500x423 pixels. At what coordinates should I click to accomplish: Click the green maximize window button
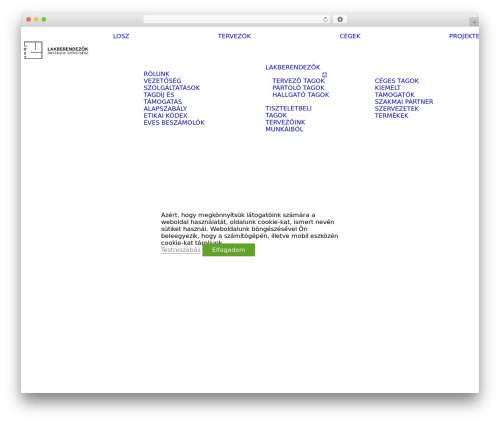coord(44,20)
